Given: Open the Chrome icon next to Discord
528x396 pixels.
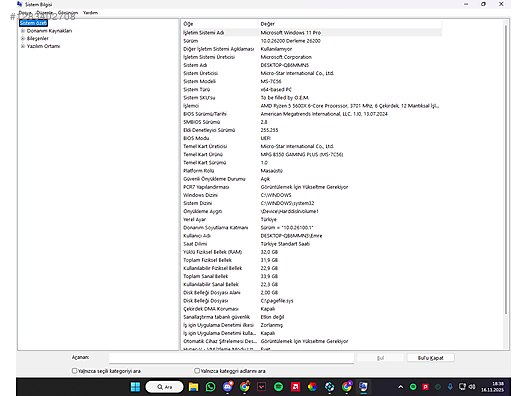Looking at the screenshot, I should point(244,387).
